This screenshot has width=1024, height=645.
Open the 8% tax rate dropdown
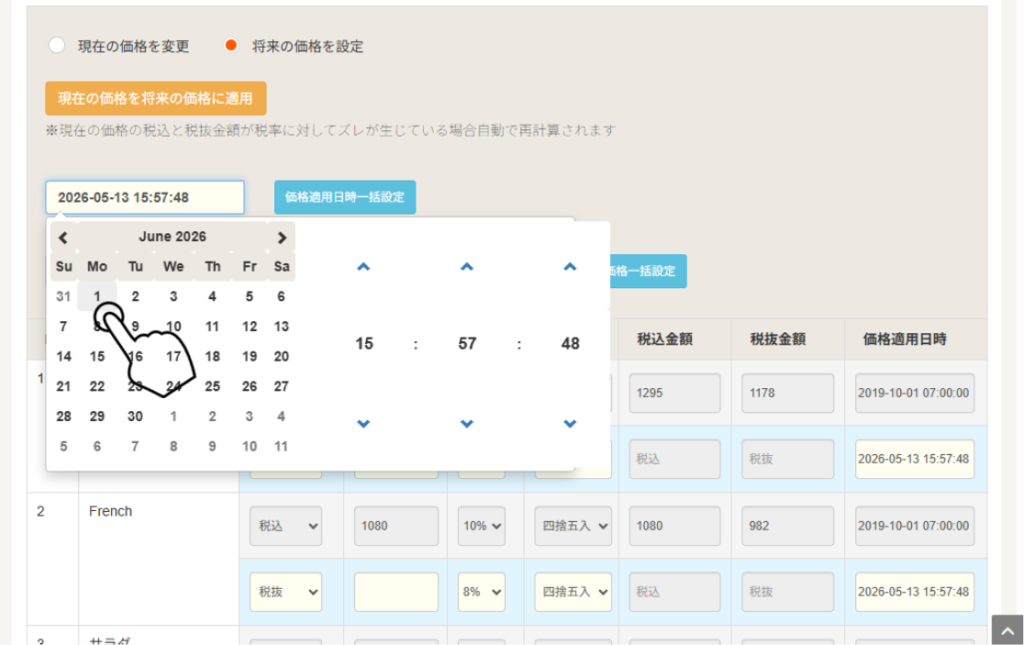481,592
